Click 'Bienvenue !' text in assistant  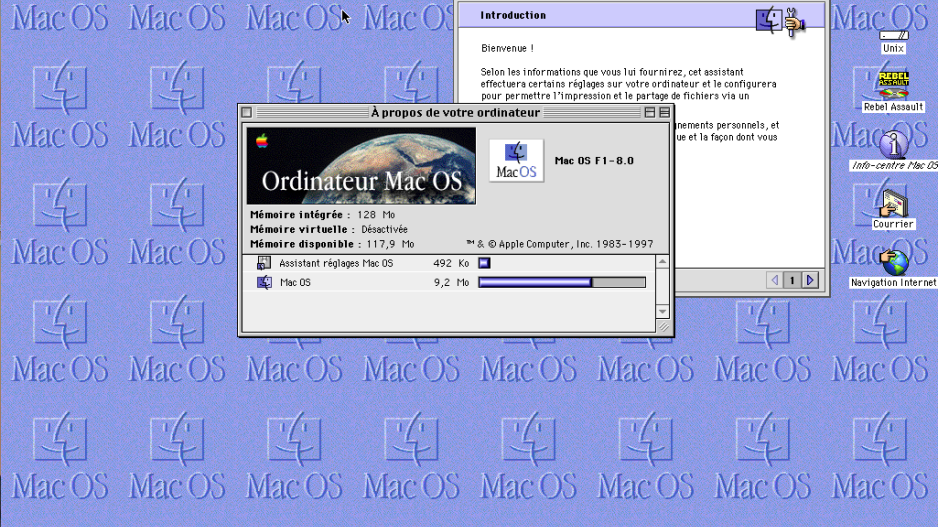pyautogui.click(x=507, y=48)
